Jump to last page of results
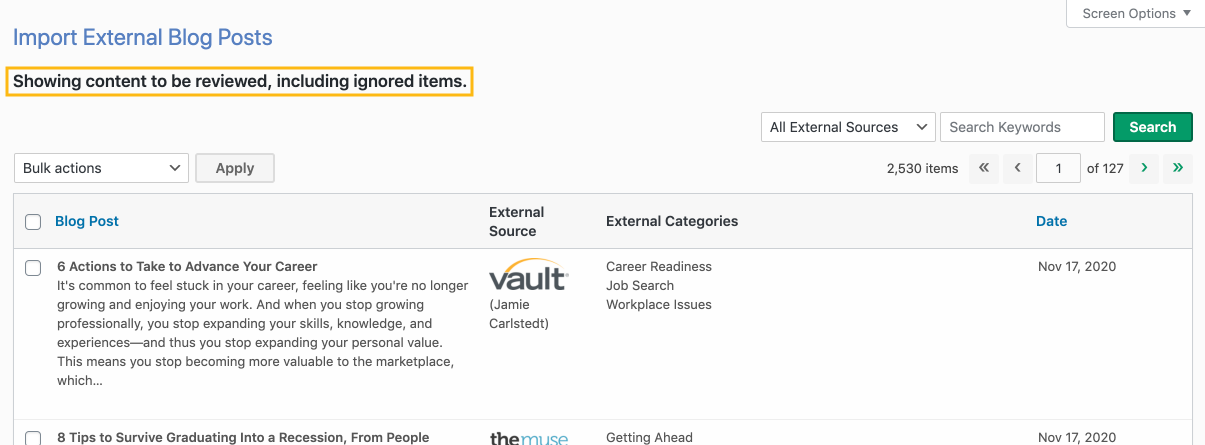 pos(1178,168)
